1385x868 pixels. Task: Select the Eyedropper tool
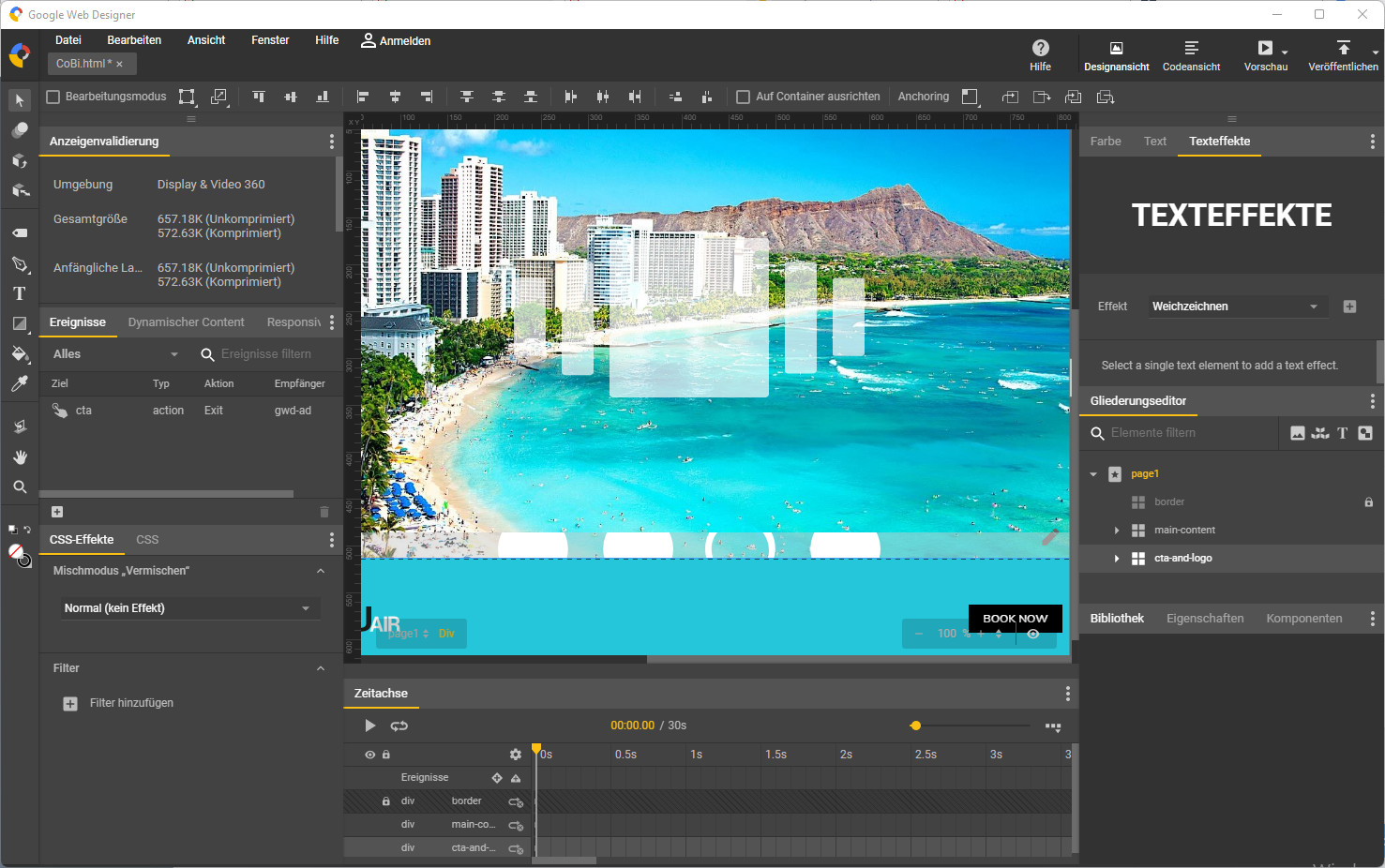tap(19, 382)
